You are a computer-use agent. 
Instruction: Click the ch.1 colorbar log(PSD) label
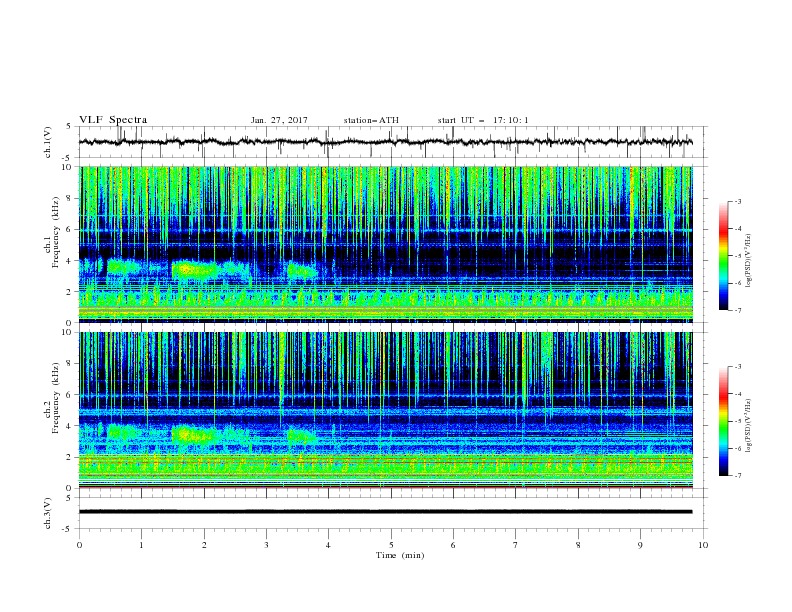pos(749,261)
